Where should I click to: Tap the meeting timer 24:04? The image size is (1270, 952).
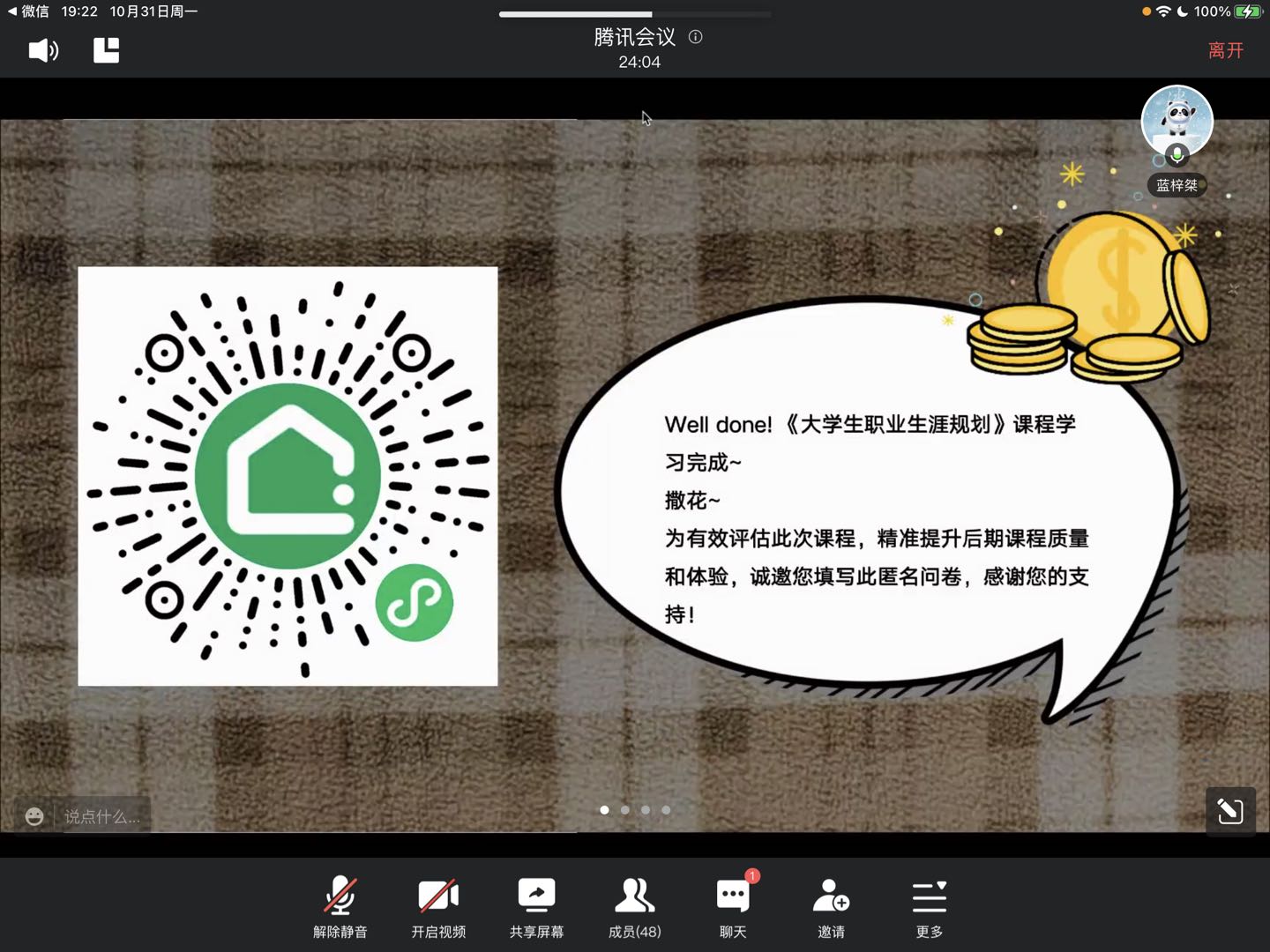pos(639,62)
